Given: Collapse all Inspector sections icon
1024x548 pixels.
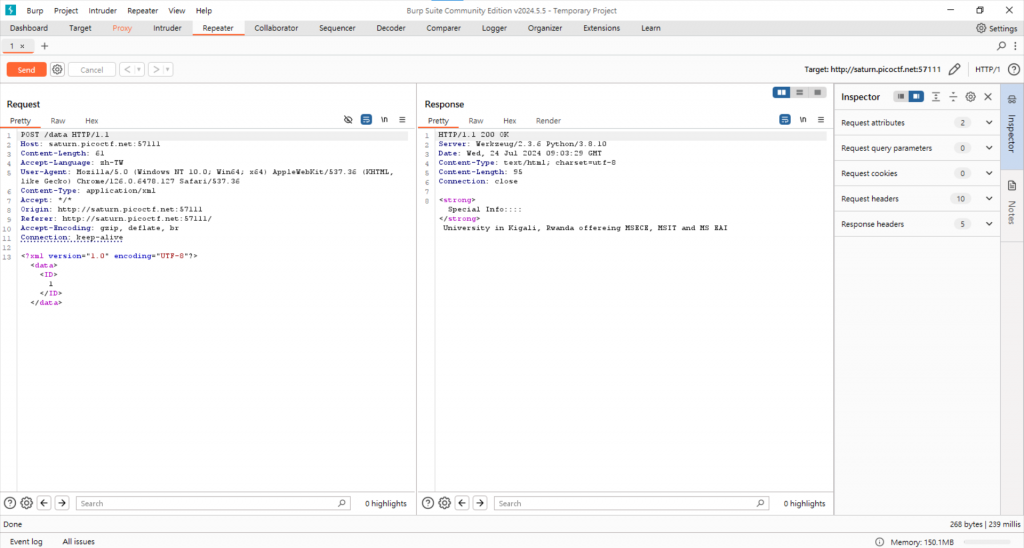Looking at the screenshot, I should (x=953, y=97).
